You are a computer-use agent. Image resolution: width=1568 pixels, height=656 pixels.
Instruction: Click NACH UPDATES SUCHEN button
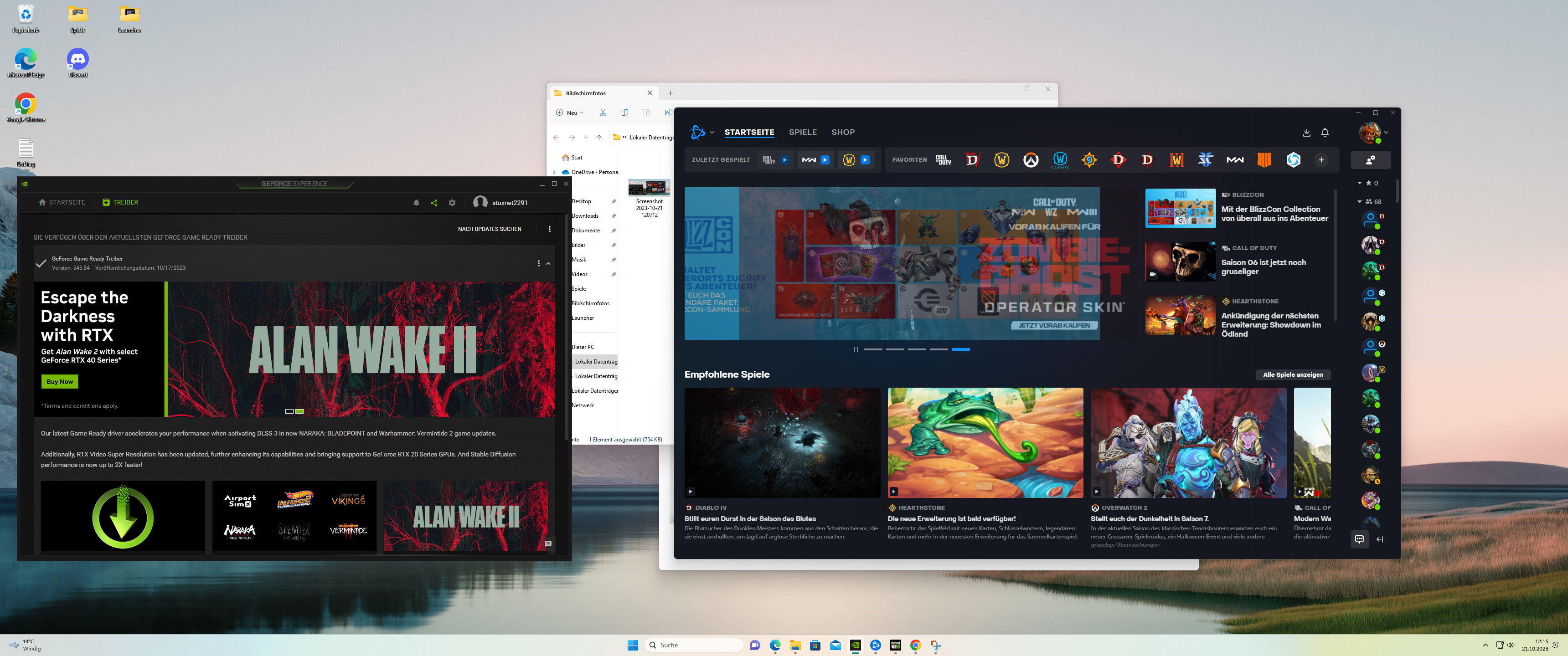pos(490,229)
